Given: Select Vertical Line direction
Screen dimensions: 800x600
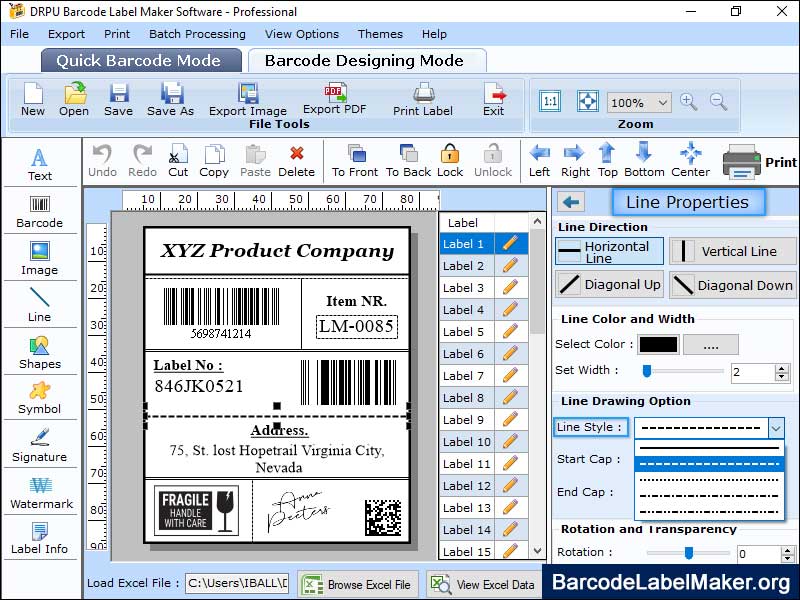Looking at the screenshot, I should [x=732, y=252].
